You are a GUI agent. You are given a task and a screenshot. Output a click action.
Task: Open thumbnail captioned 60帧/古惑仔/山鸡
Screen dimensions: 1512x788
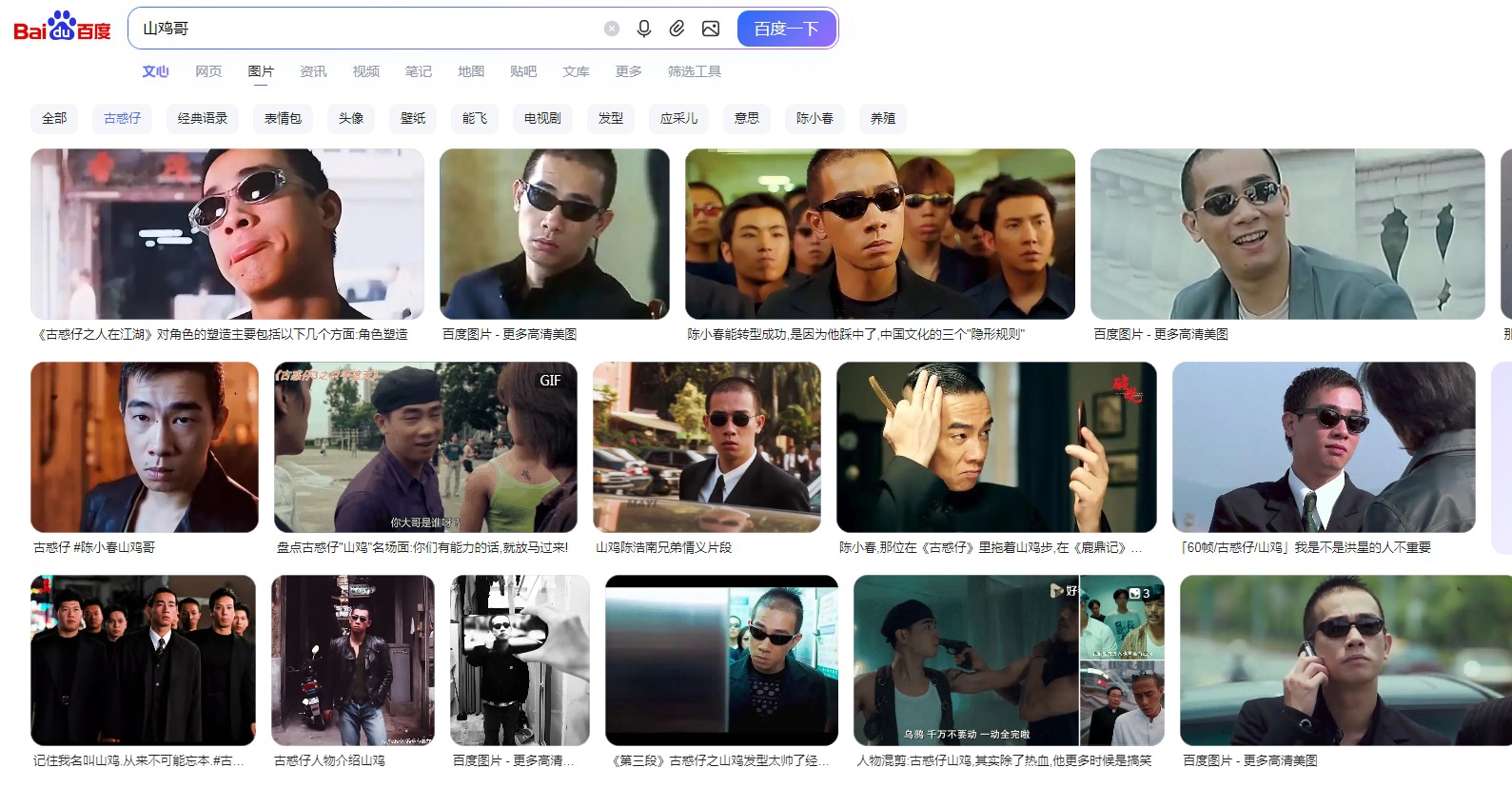click(1324, 447)
